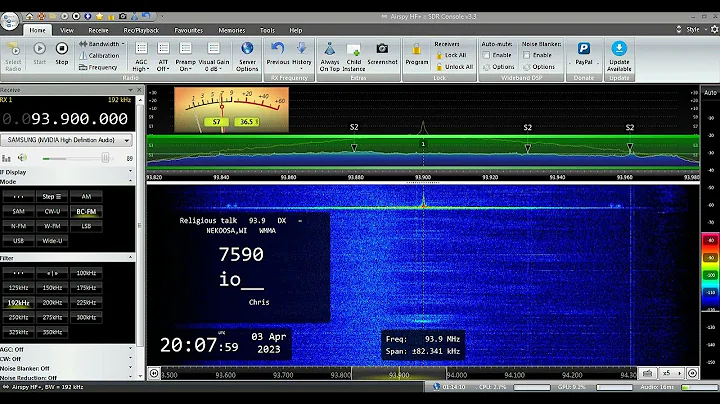Click the Start radio play icon
The image size is (720, 404).
click(x=39, y=49)
